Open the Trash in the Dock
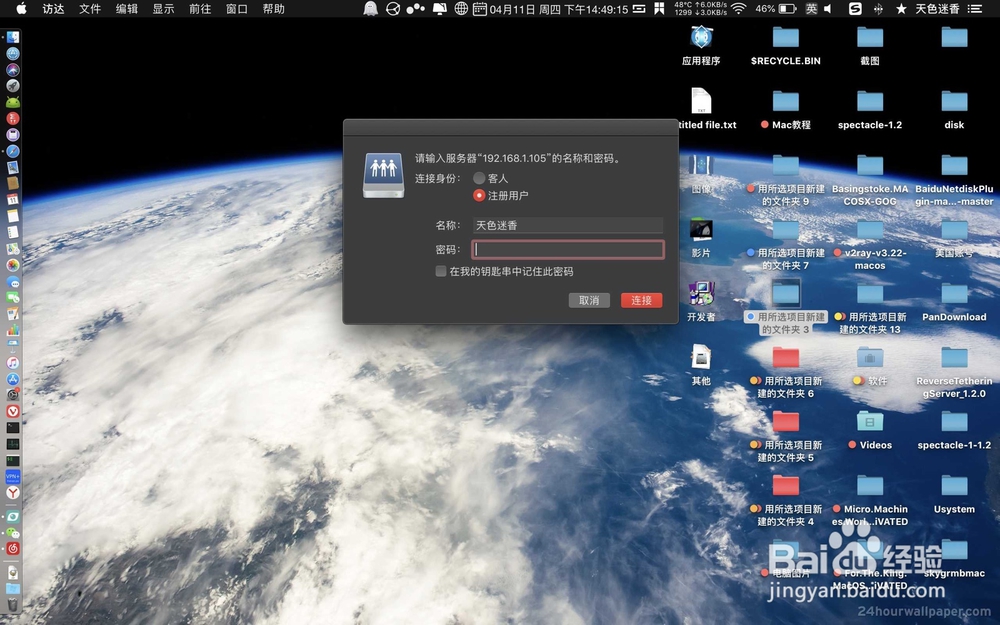Image resolution: width=1000 pixels, height=625 pixels. (13, 604)
